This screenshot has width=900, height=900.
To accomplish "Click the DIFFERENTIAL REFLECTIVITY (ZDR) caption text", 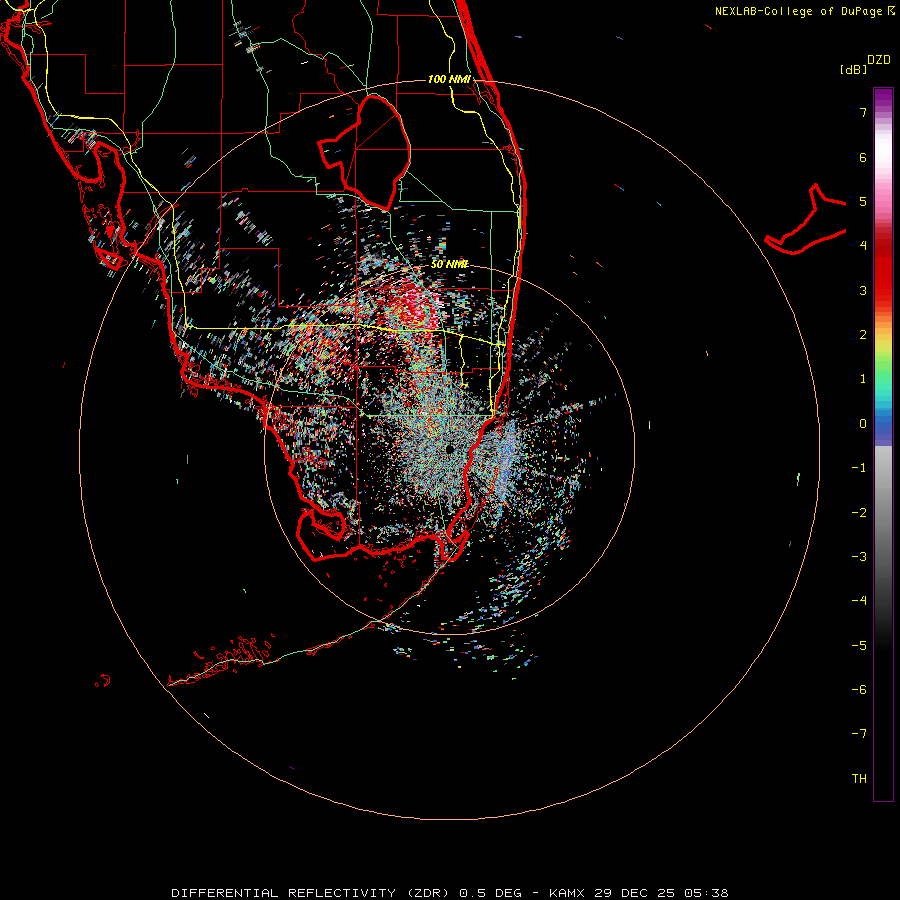I will click(x=310, y=893).
